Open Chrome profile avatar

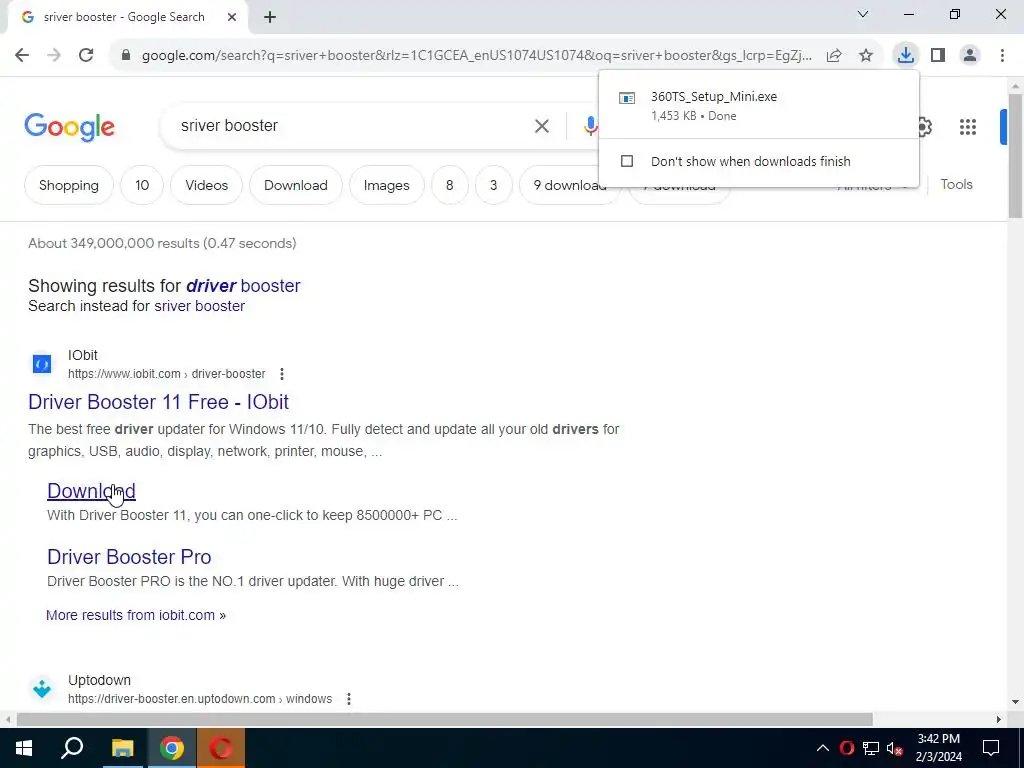[970, 55]
